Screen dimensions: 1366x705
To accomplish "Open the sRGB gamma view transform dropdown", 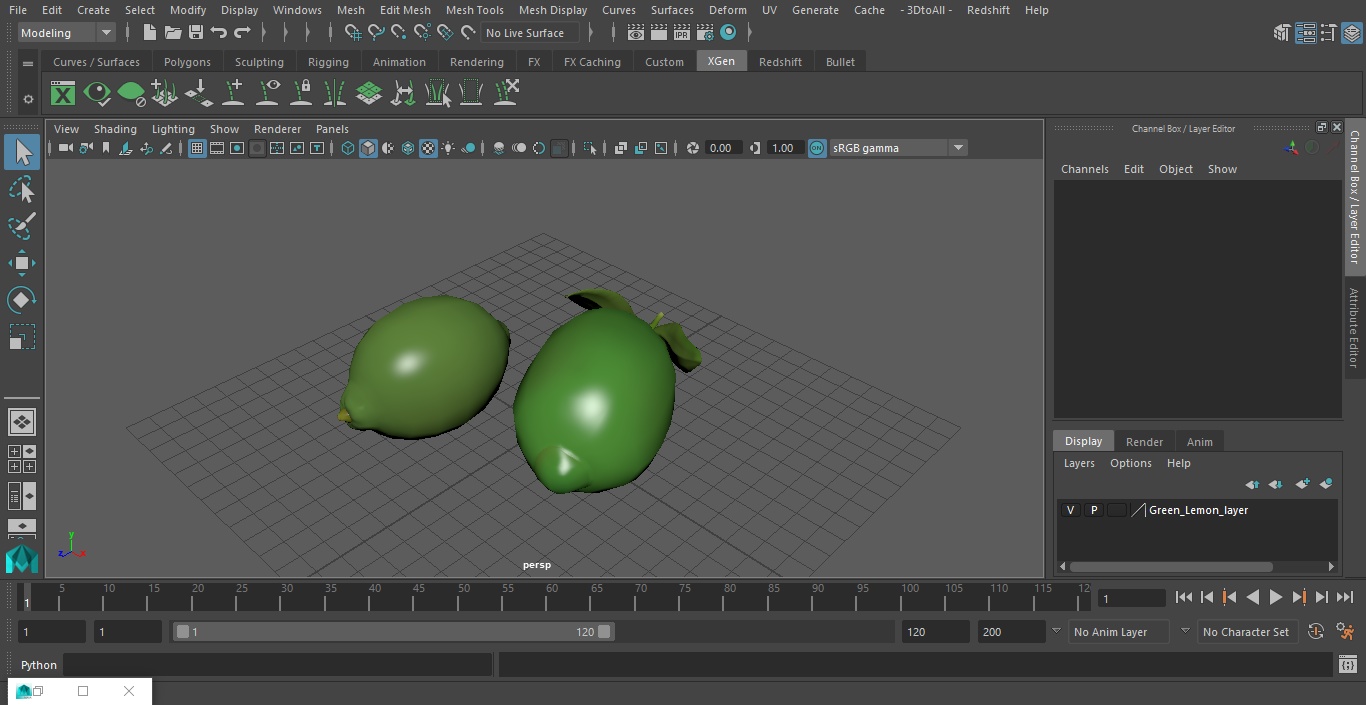I will [x=898, y=148].
